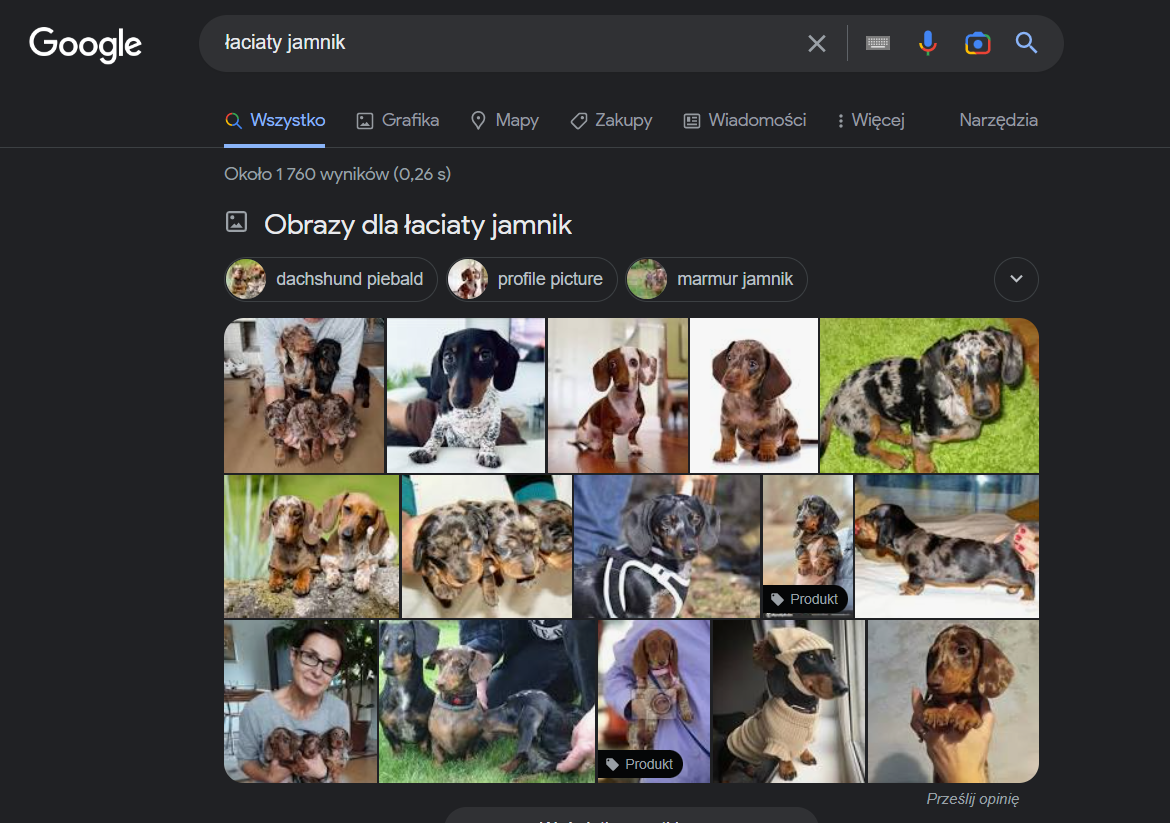Image resolution: width=1170 pixels, height=823 pixels.
Task: Start voice search with the microphone icon
Action: pos(928,43)
